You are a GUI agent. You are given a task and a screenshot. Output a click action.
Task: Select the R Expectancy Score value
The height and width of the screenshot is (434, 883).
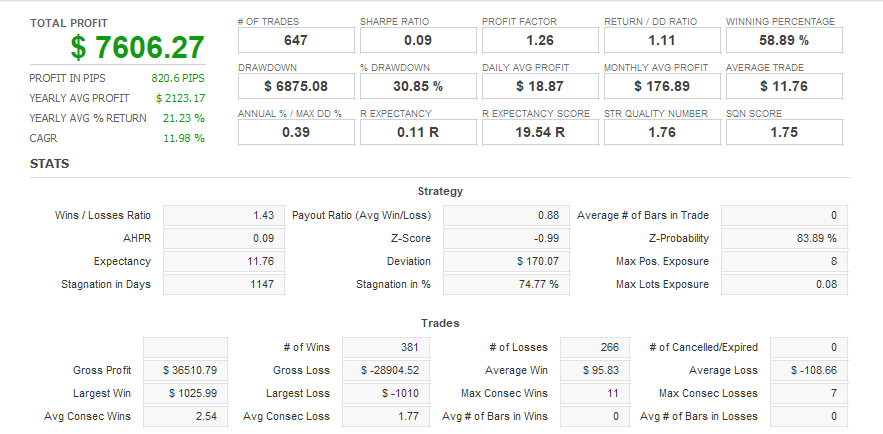click(x=540, y=132)
